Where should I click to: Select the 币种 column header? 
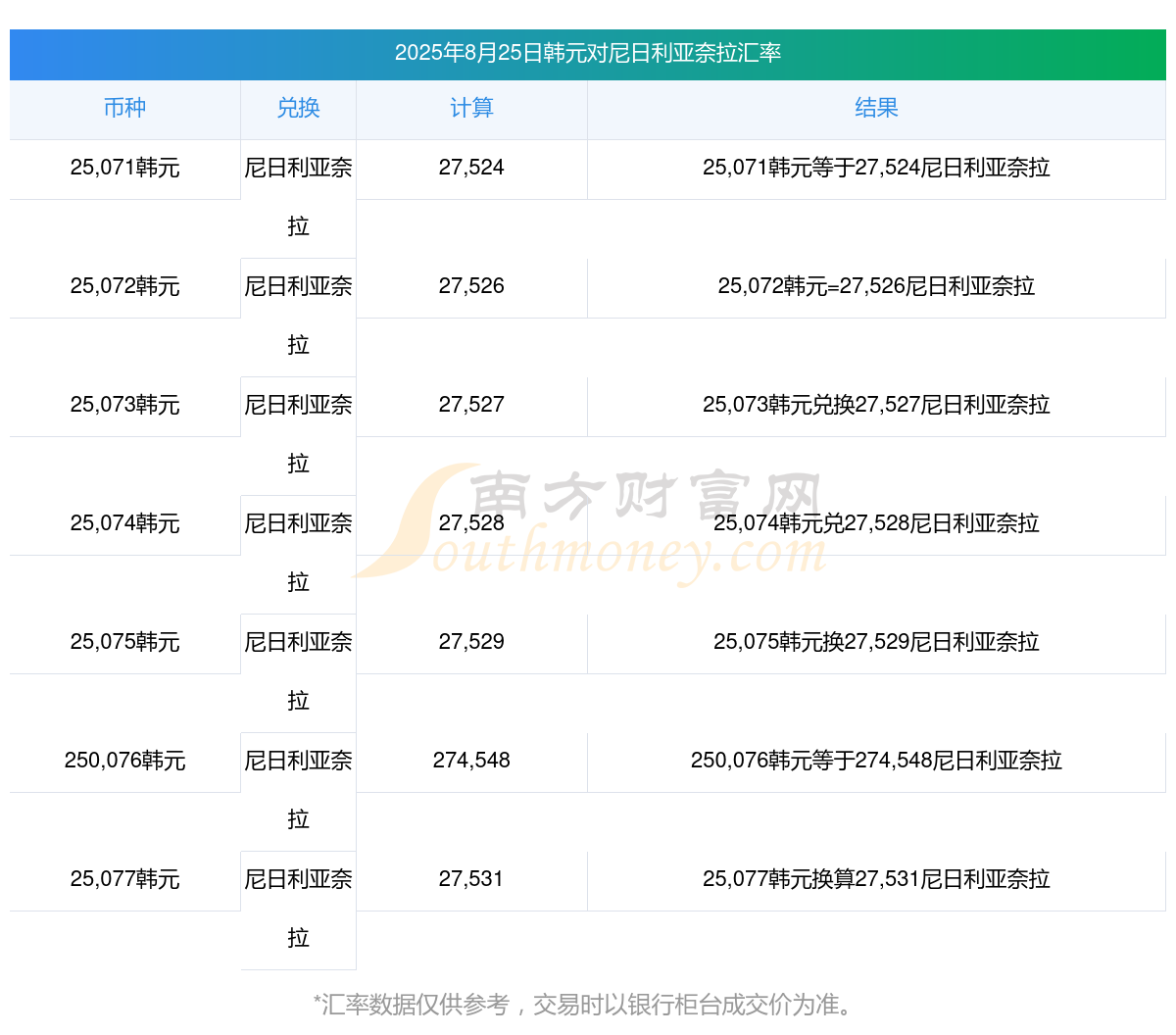click(x=124, y=108)
